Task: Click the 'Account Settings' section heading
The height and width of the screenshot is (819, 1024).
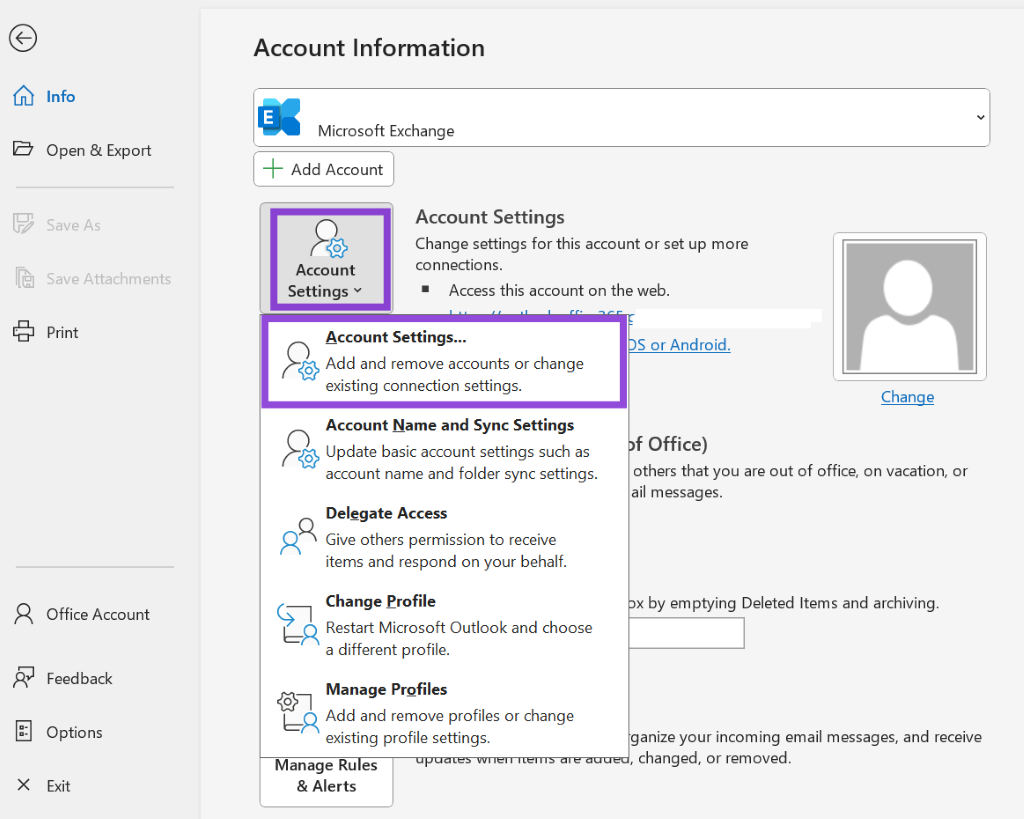Action: [490, 217]
